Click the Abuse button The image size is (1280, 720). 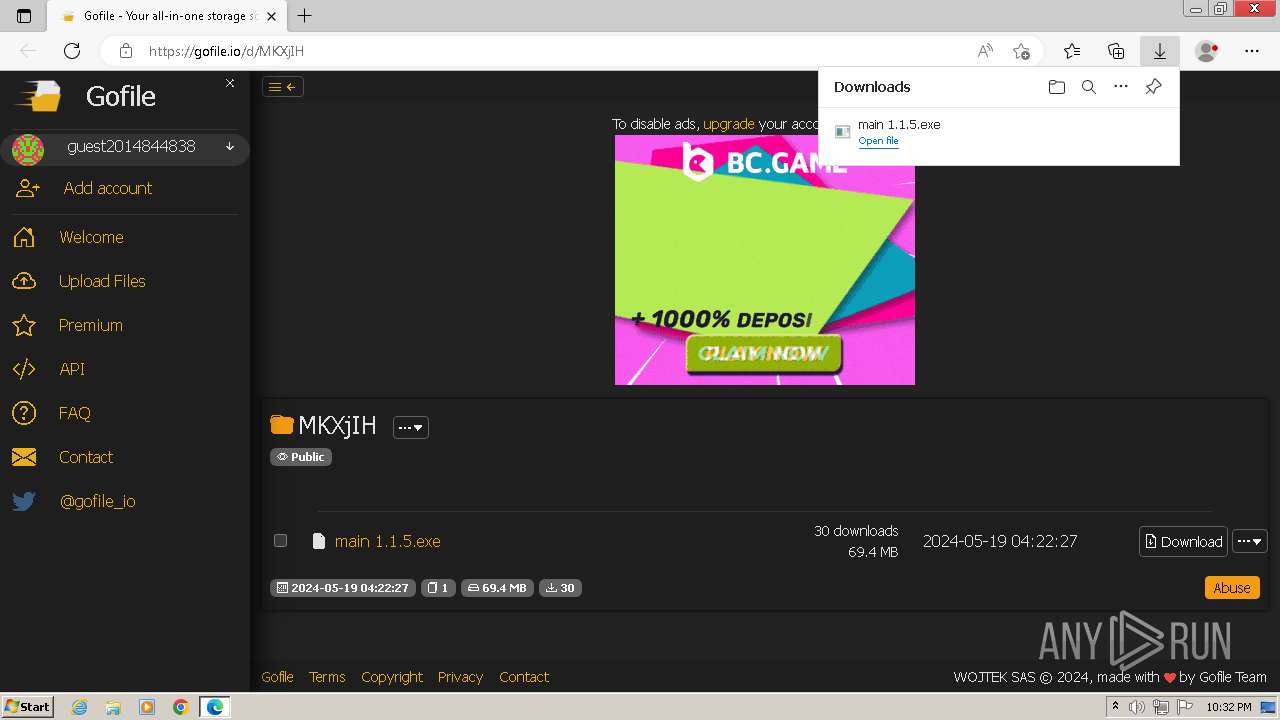pos(1232,588)
